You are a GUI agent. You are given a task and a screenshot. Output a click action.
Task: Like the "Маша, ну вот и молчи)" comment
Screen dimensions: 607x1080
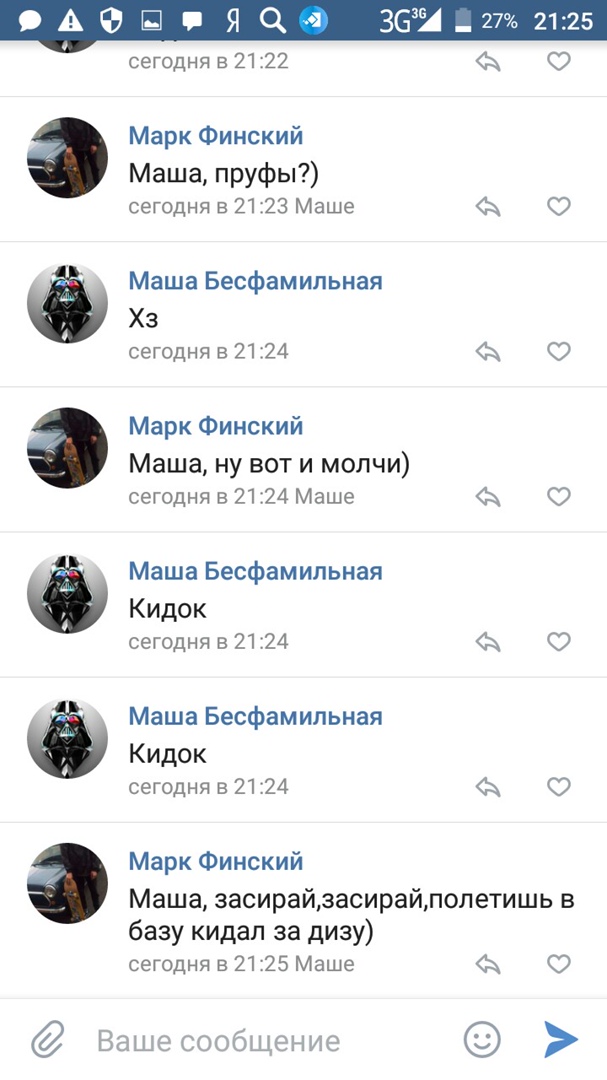(x=558, y=497)
